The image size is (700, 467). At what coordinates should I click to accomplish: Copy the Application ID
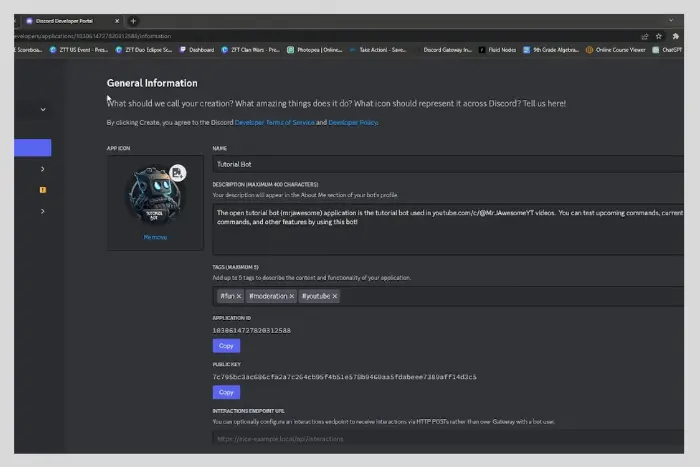pos(226,346)
